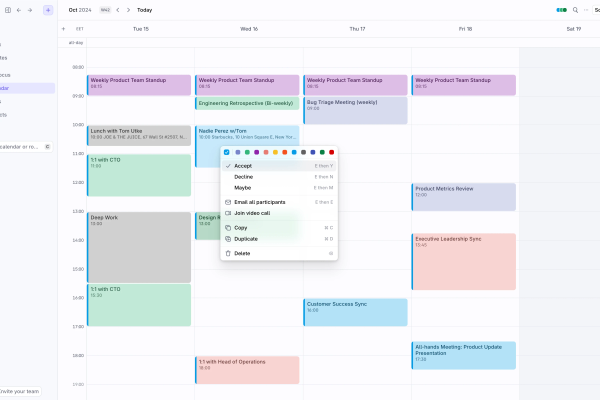Choose the salmon pink color swatch
600x400 pixels.
(266, 152)
